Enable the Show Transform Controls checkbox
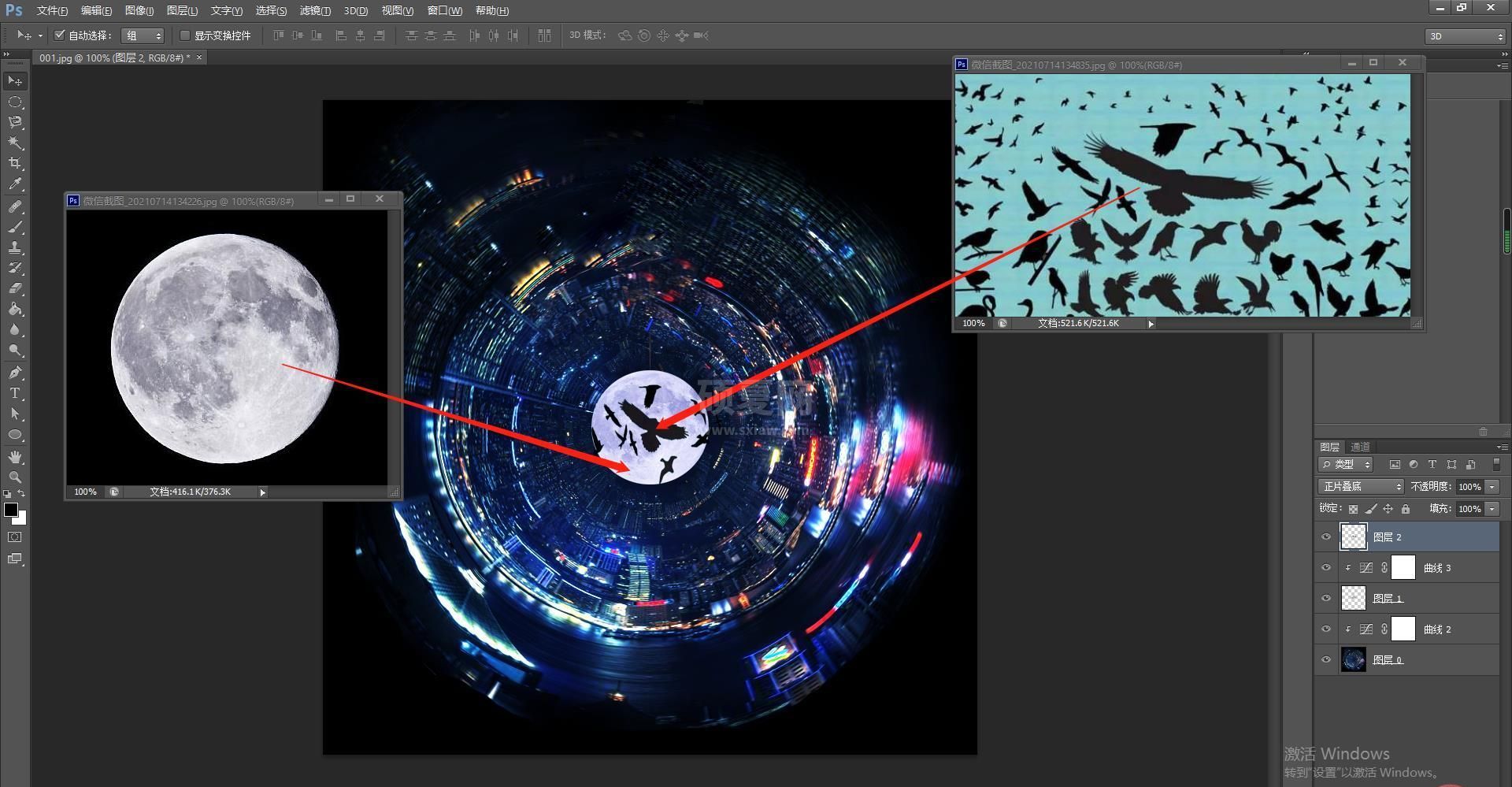Viewport: 1512px width, 787px height. coord(185,35)
